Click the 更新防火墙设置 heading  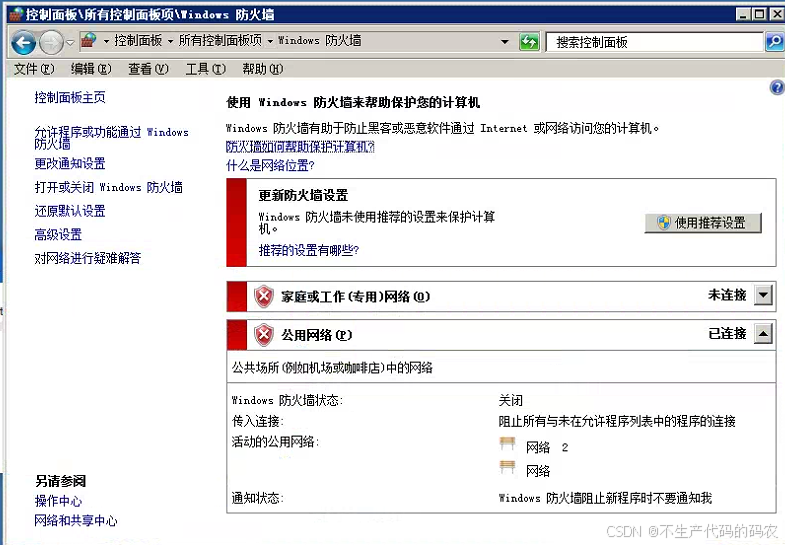303,195
